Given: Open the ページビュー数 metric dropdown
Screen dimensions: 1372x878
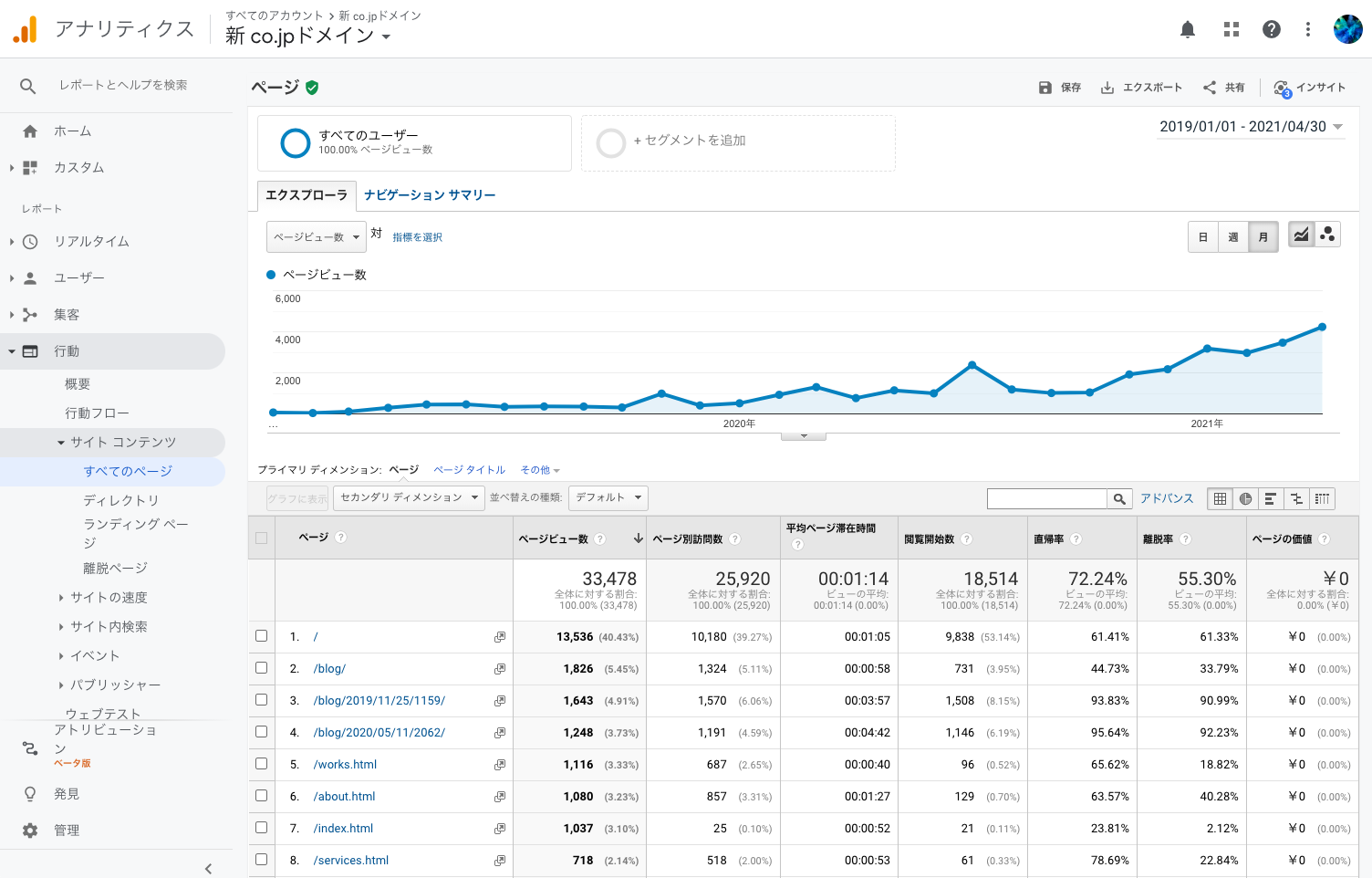Looking at the screenshot, I should pos(317,237).
